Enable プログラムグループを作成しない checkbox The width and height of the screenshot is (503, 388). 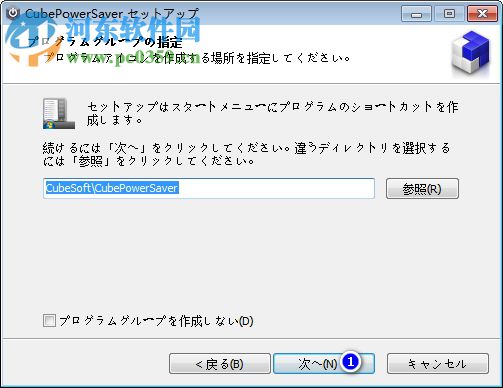49,321
